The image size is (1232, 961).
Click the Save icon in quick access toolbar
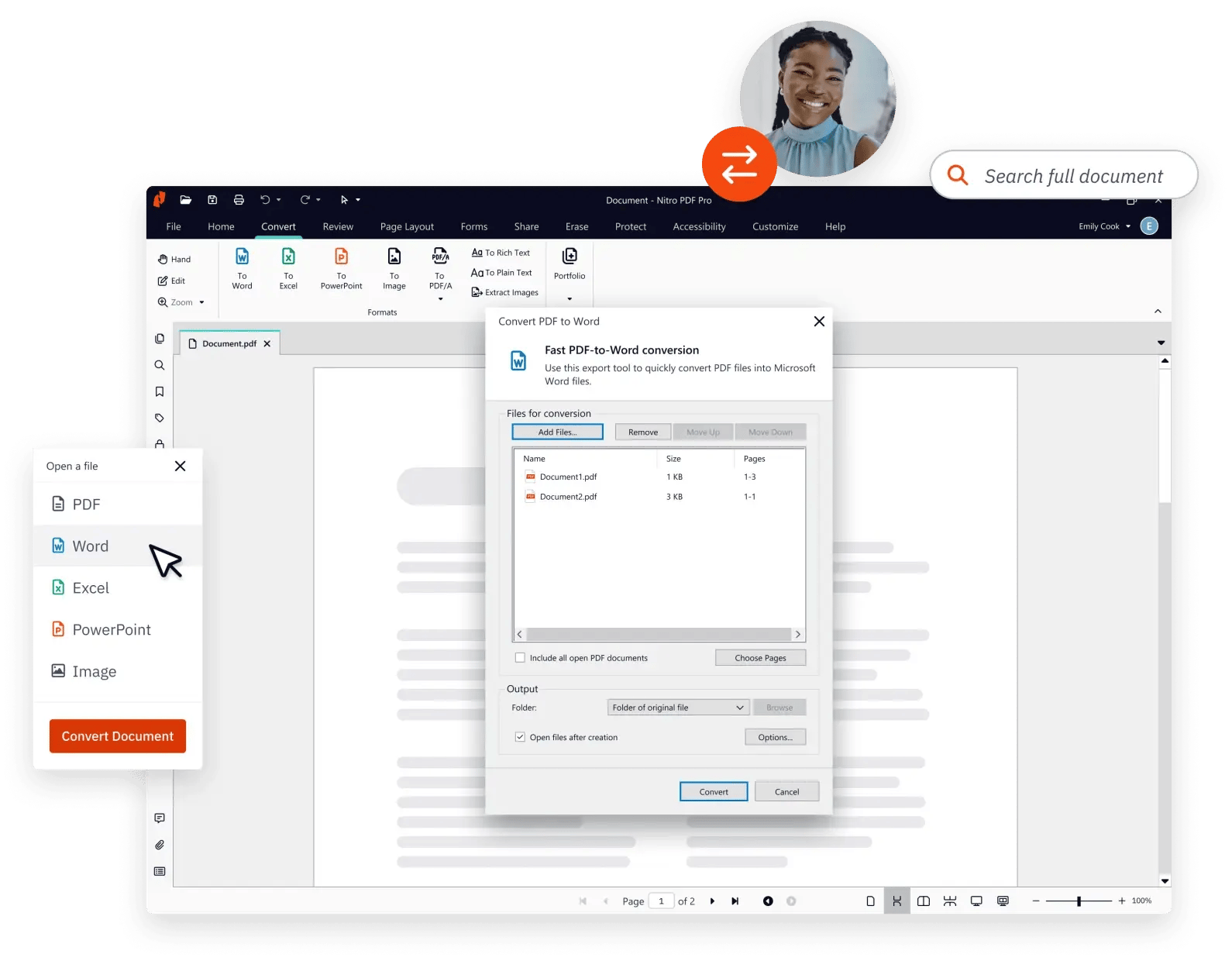tap(212, 200)
